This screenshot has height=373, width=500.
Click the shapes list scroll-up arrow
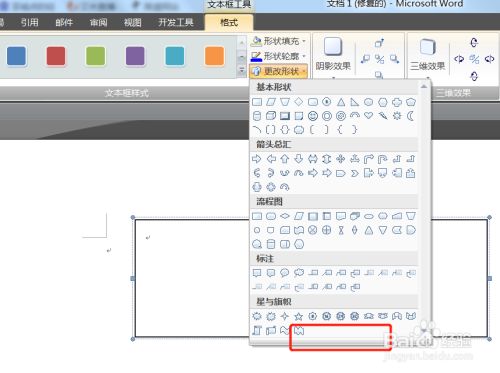(x=424, y=87)
